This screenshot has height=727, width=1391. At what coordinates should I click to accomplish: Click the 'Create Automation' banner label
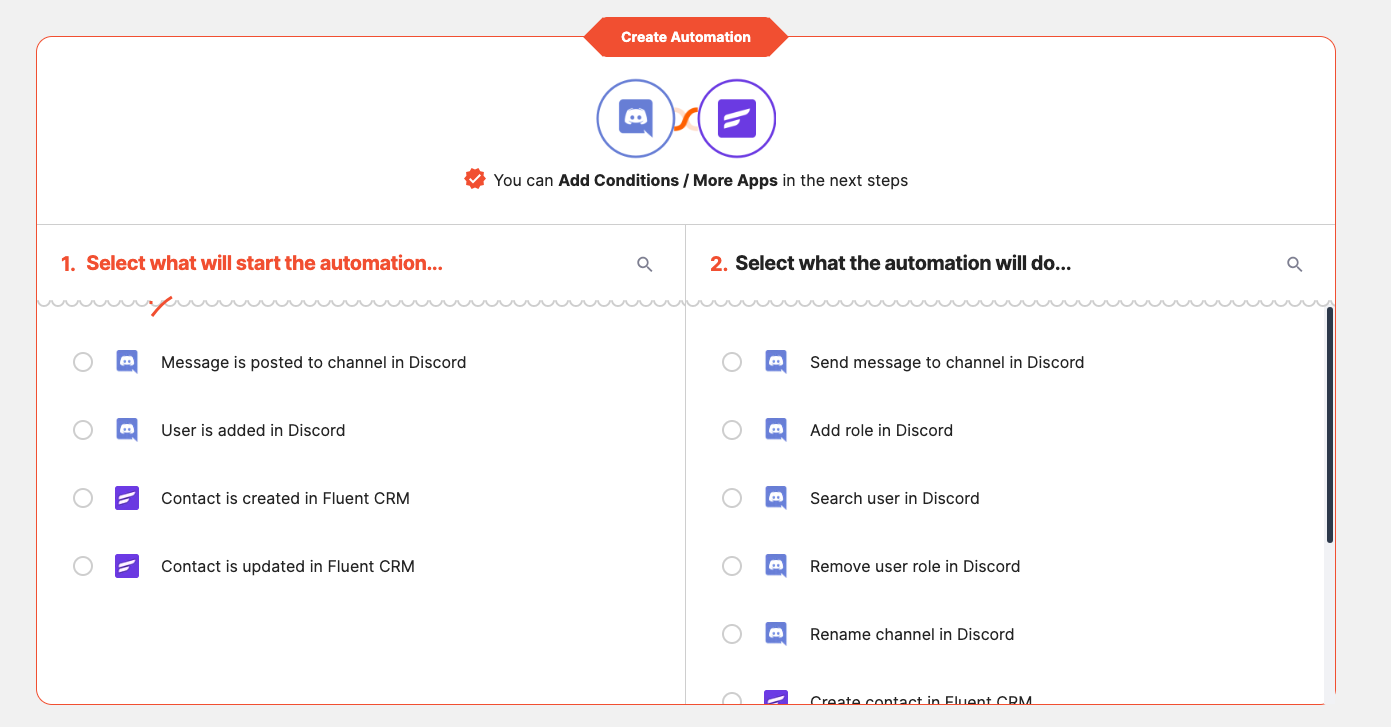686,37
